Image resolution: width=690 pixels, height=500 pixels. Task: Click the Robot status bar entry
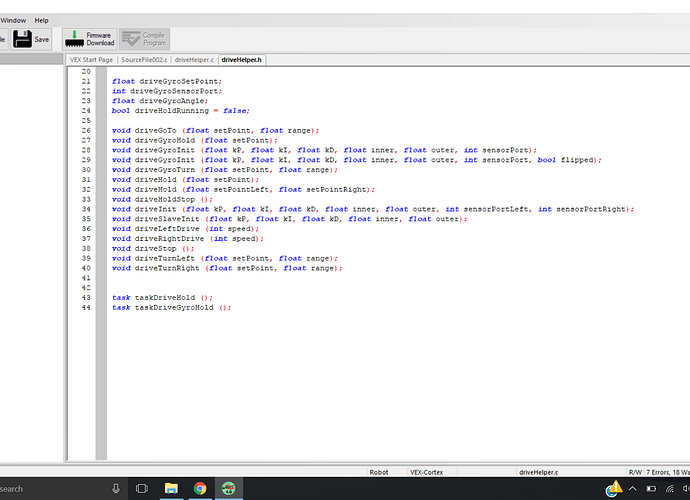coord(379,472)
